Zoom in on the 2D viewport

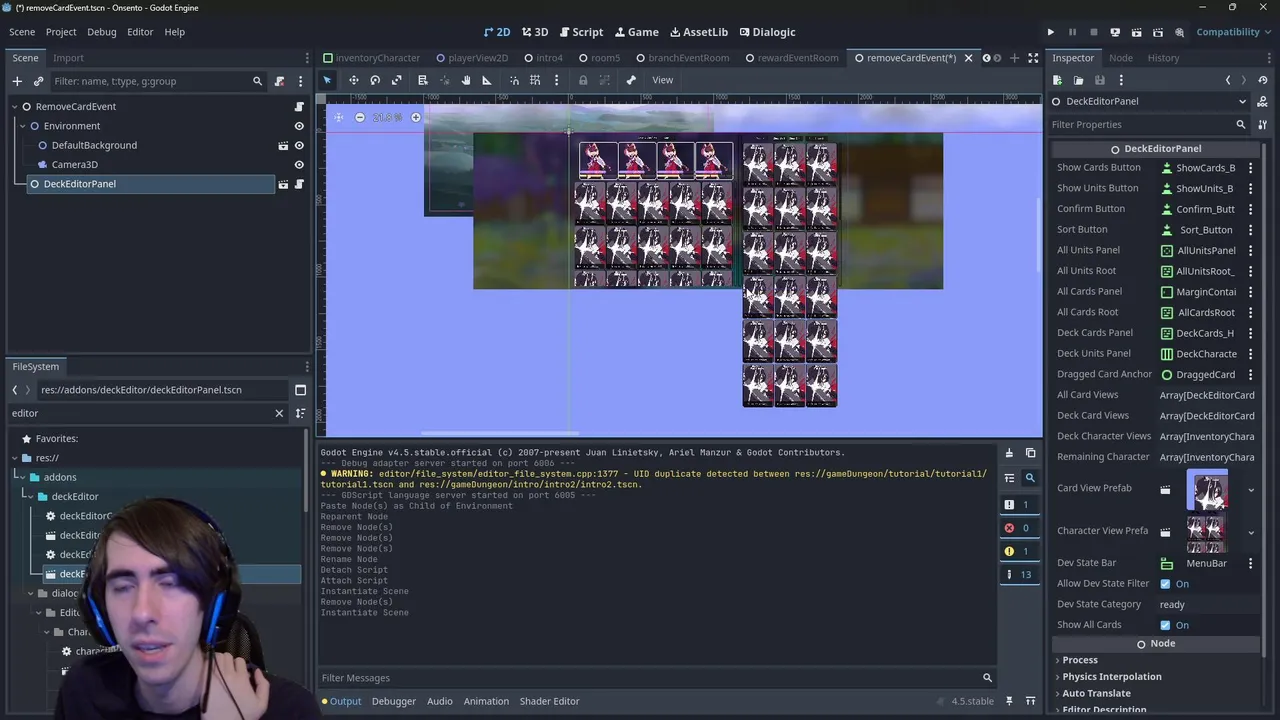point(416,117)
